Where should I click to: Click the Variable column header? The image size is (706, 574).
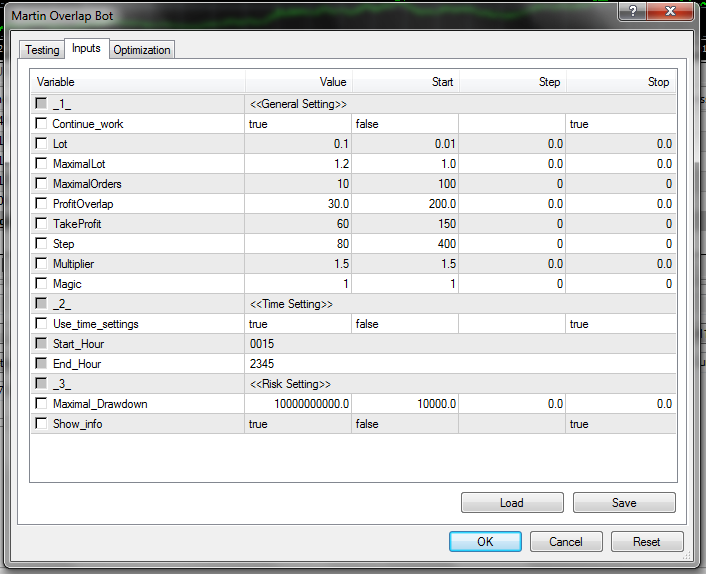point(138,81)
